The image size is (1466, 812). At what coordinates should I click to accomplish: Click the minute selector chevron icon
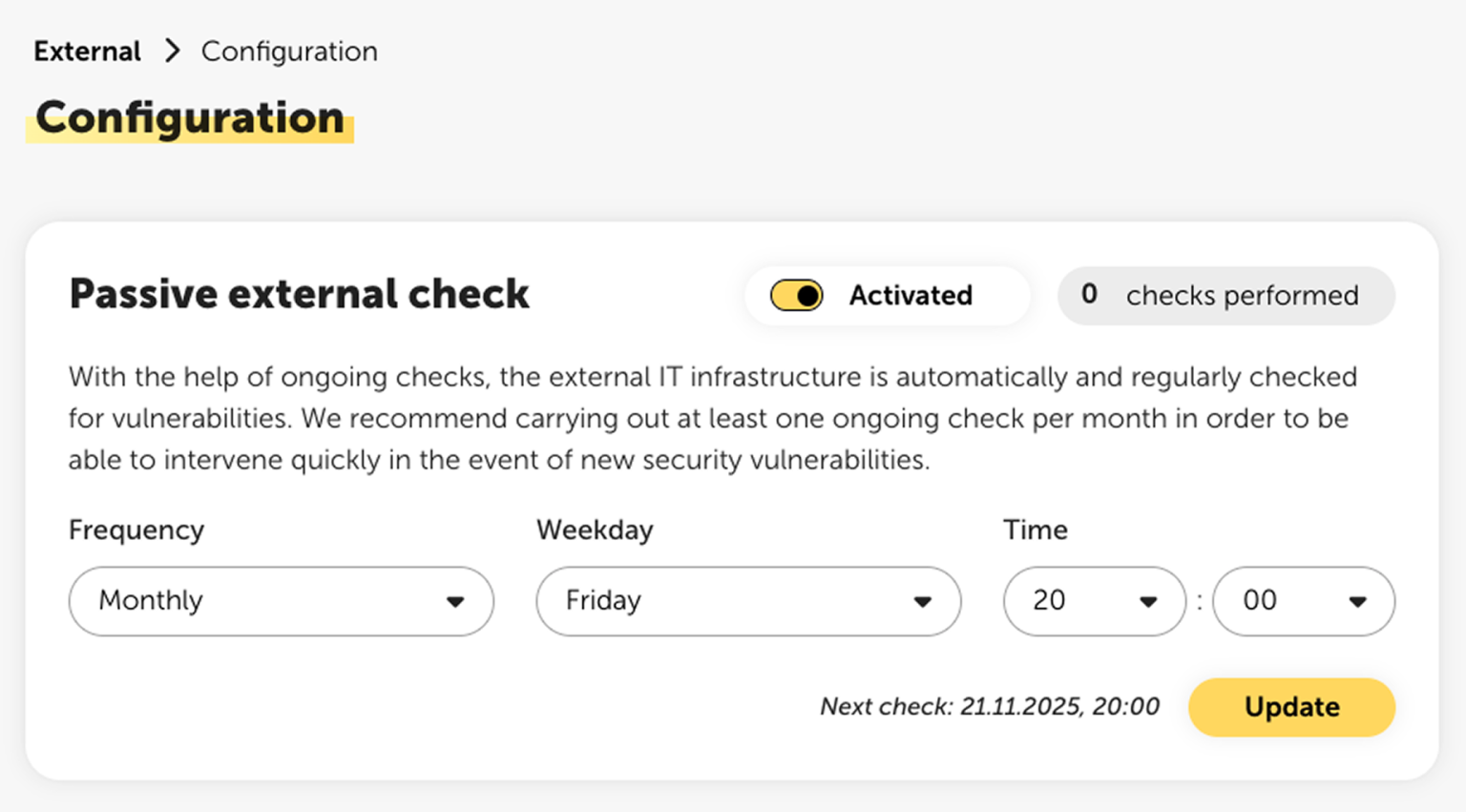(1360, 601)
